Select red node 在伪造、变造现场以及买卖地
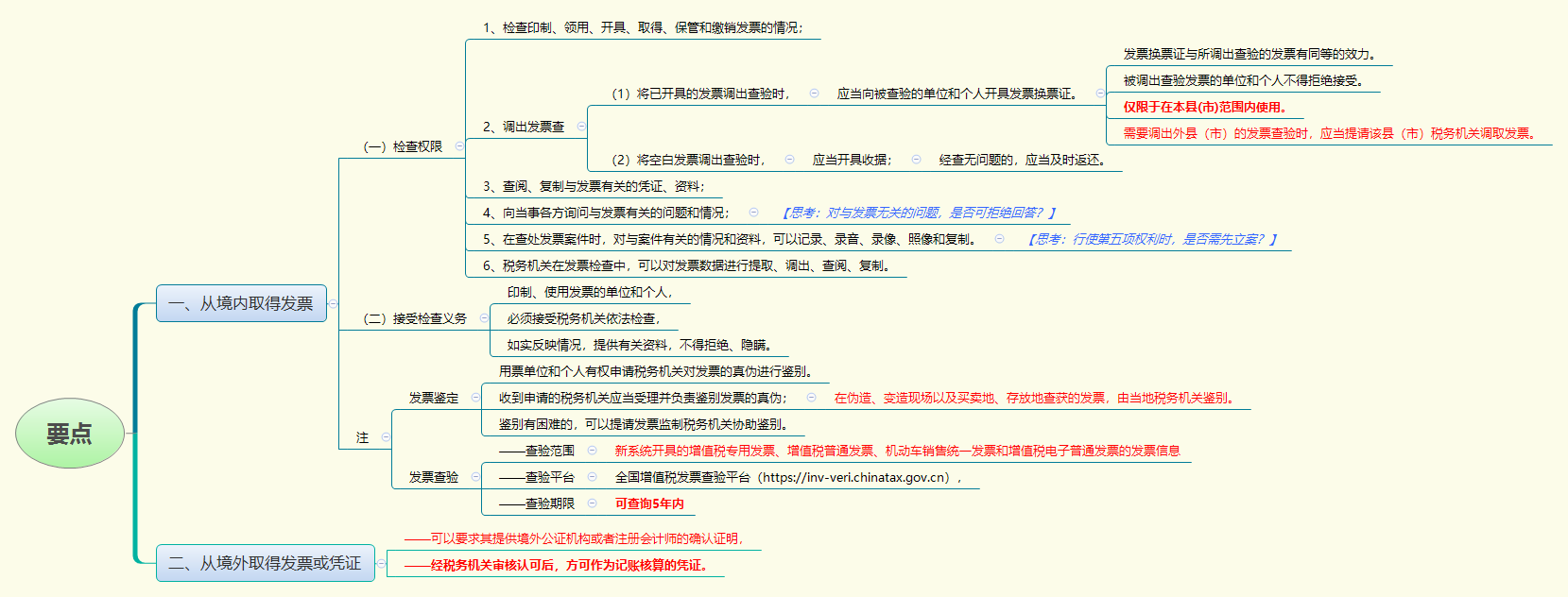 pyautogui.click(x=1036, y=398)
